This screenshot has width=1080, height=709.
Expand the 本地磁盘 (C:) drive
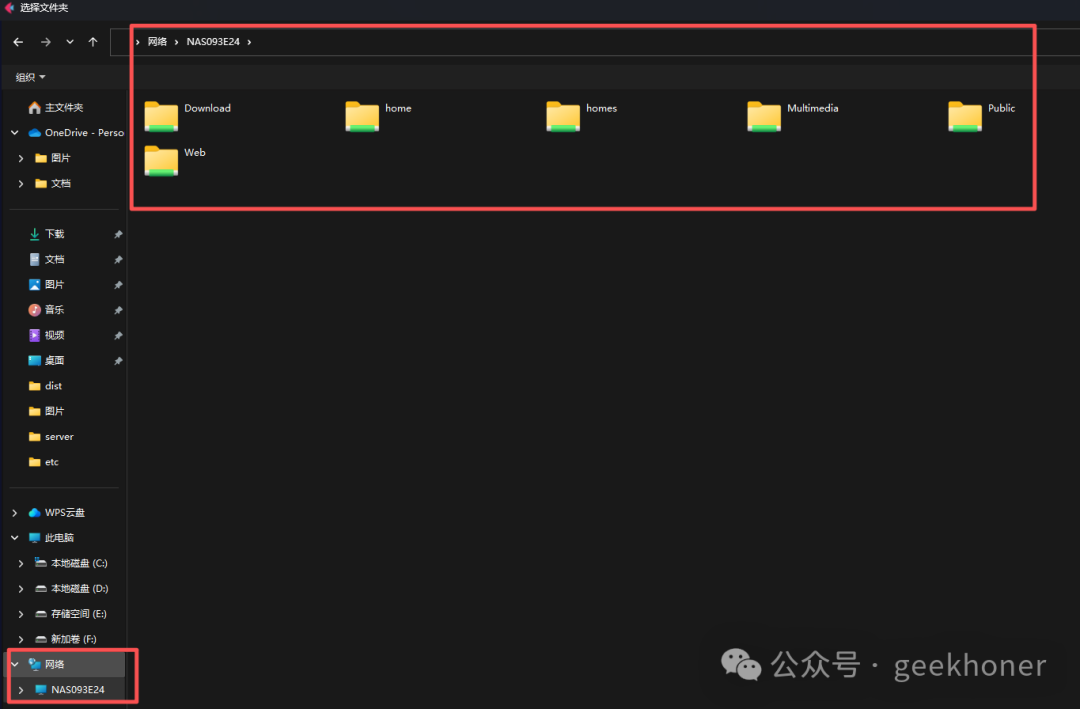(x=21, y=563)
